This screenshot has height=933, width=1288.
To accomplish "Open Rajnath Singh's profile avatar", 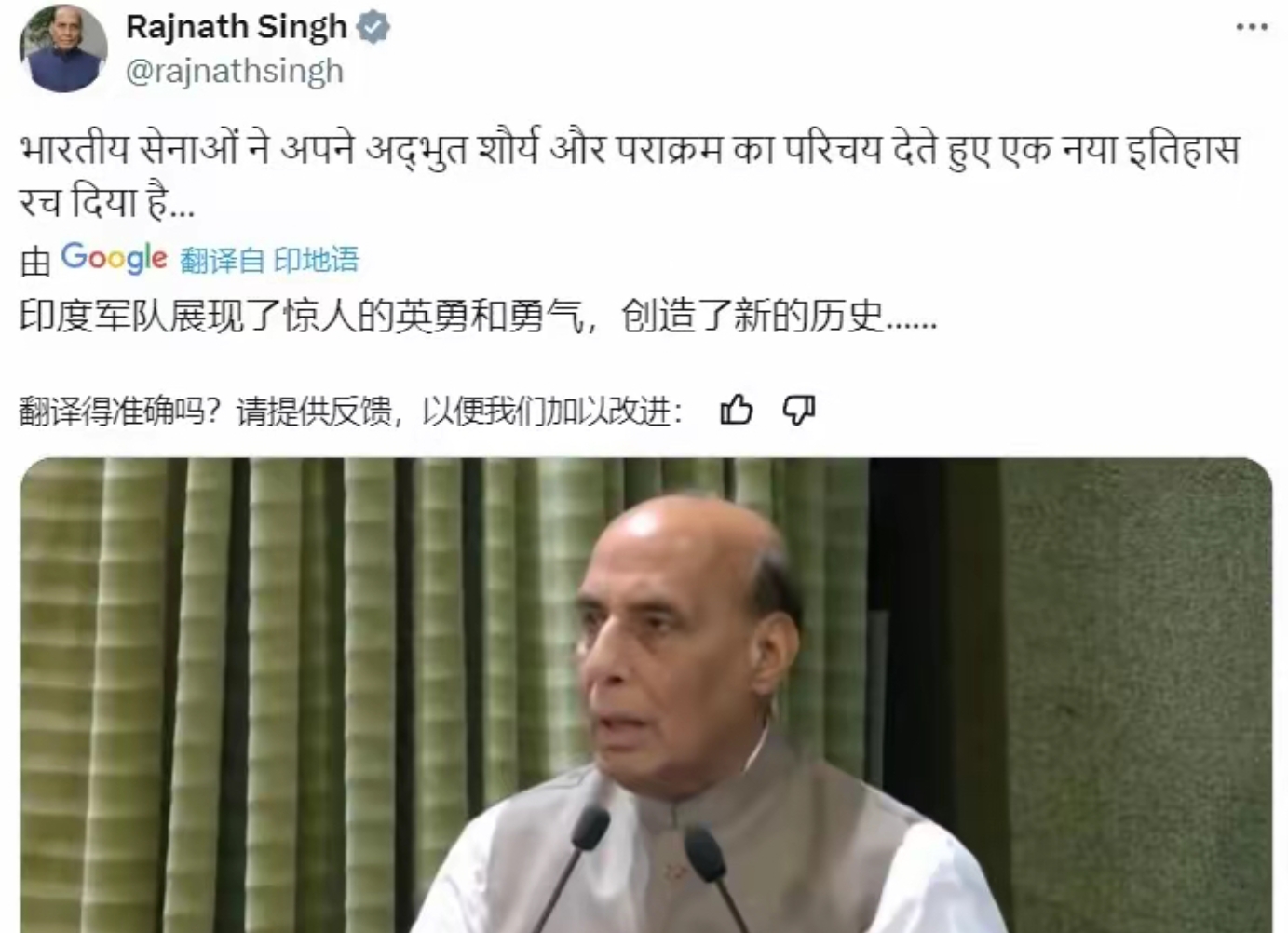I will click(63, 48).
